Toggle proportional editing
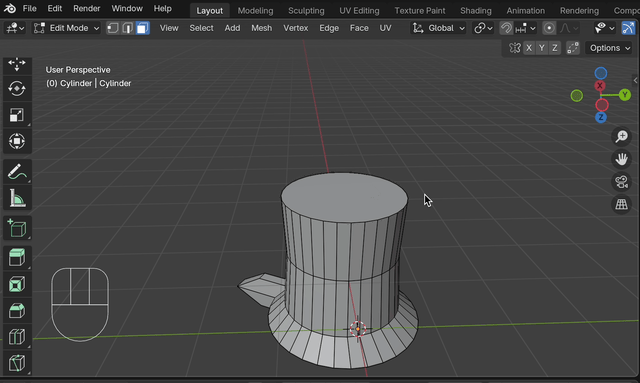The width and height of the screenshot is (640, 383). pos(549,28)
